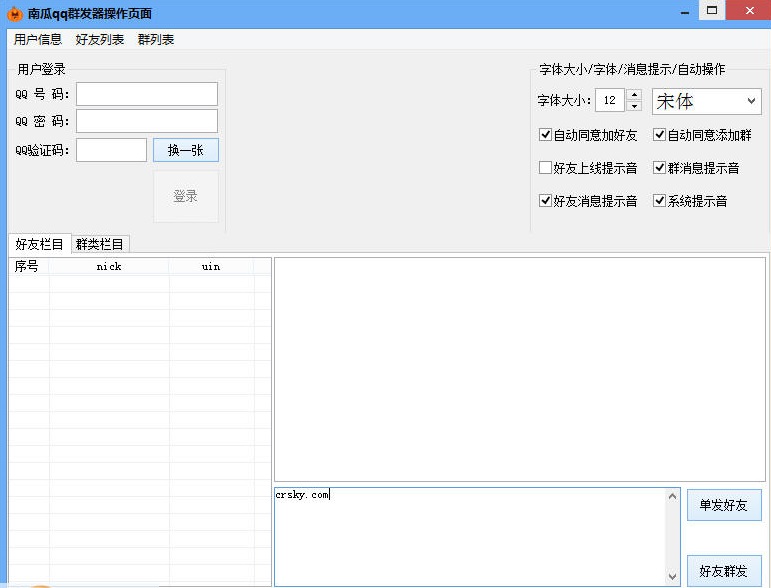Click the pumpkin app icon in title bar
Image resolution: width=771 pixels, height=588 pixels.
pos(14,14)
